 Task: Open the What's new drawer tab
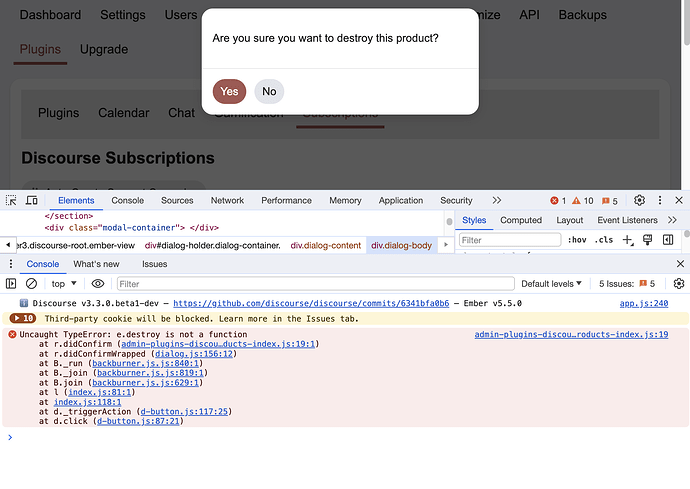[x=96, y=265]
